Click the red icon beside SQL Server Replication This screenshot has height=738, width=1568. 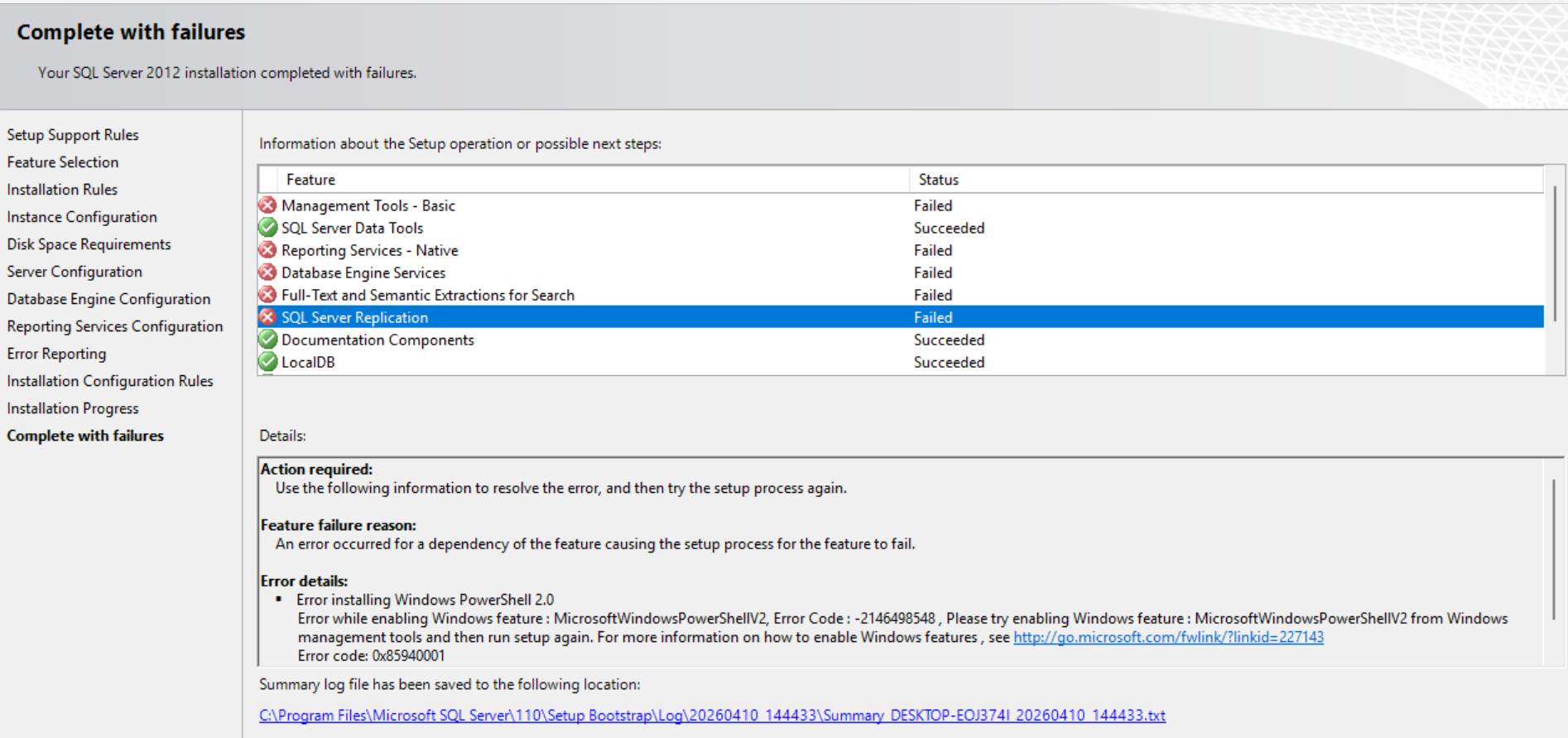click(267, 317)
